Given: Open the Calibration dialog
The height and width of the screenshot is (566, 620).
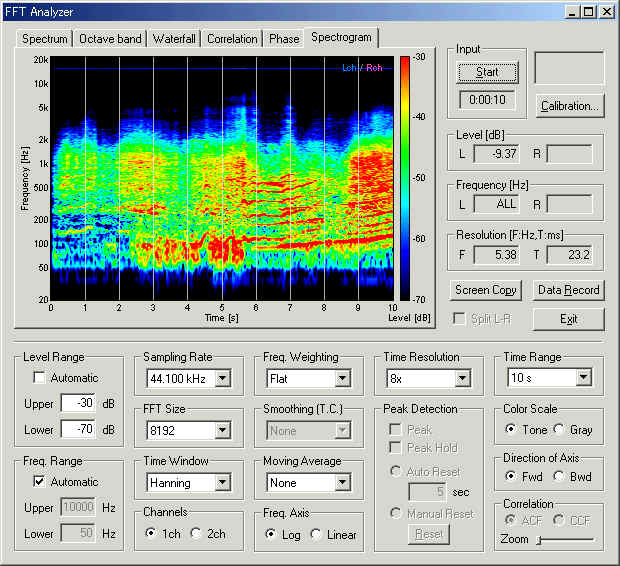Looking at the screenshot, I should 569,105.
